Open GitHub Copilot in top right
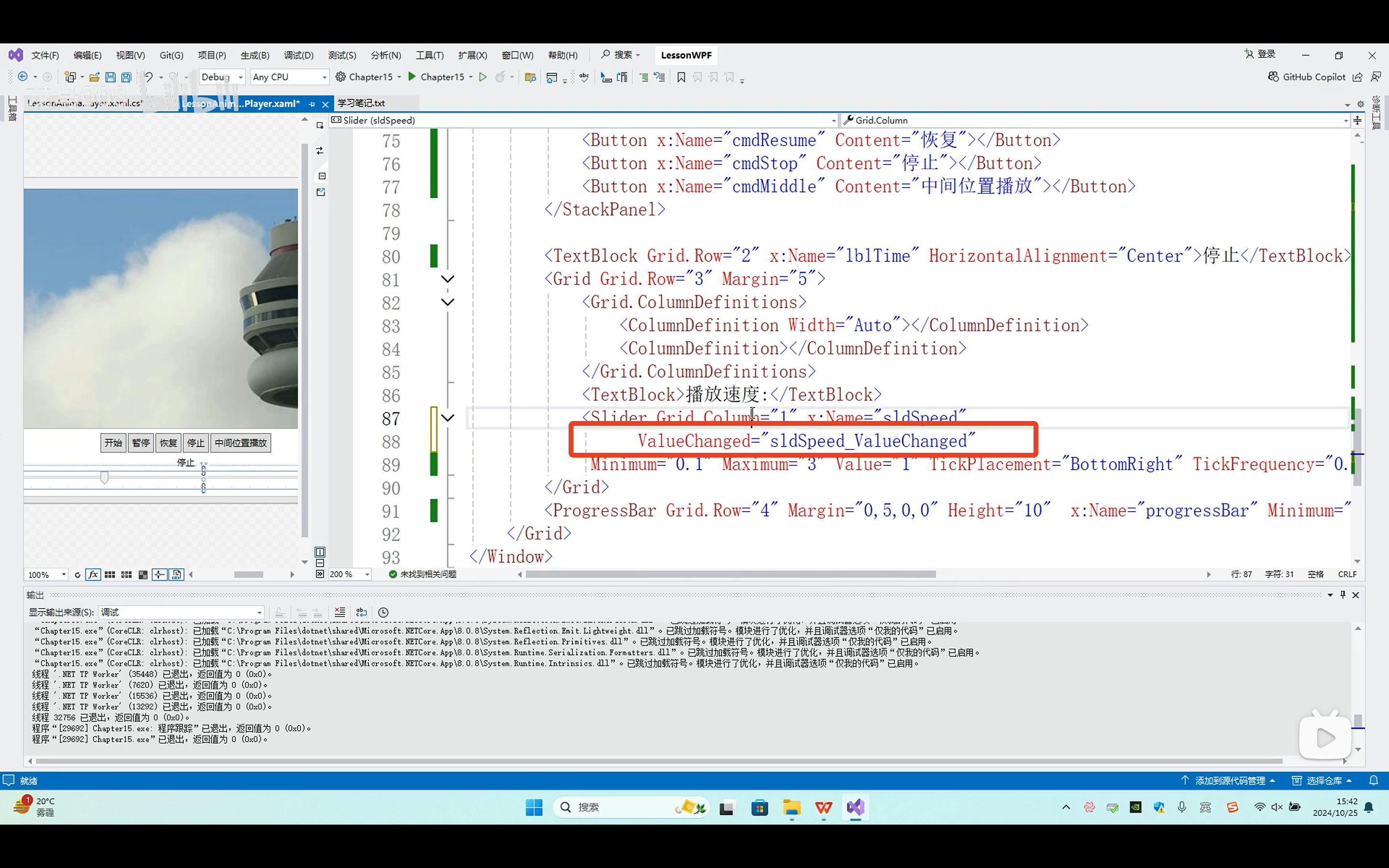The height and width of the screenshot is (868, 1389). [x=1307, y=77]
